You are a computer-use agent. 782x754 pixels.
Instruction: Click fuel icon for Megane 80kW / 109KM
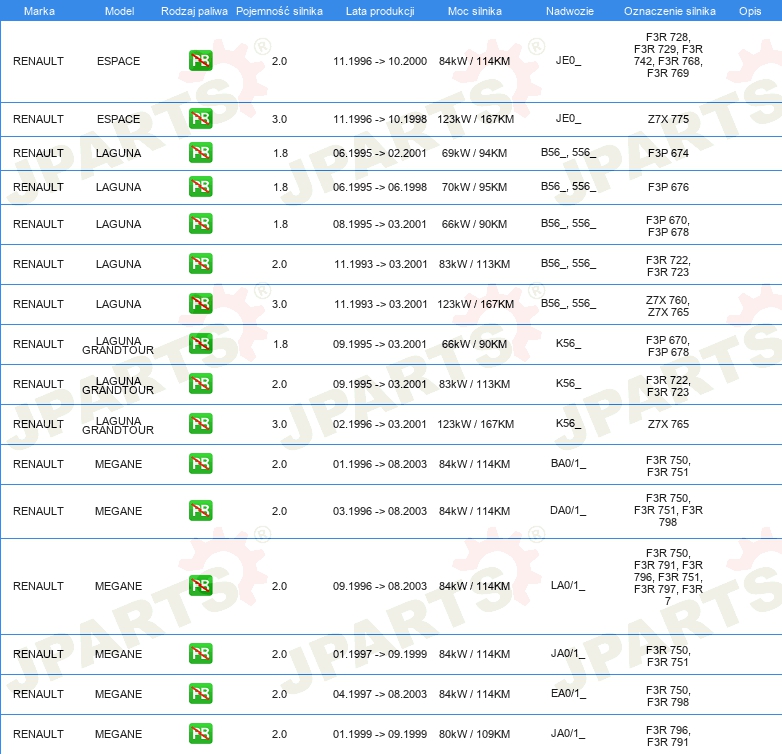click(x=200, y=734)
